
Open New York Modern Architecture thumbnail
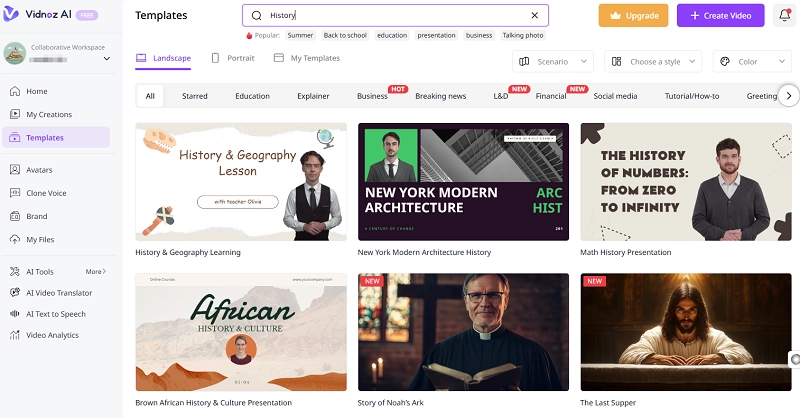463,182
